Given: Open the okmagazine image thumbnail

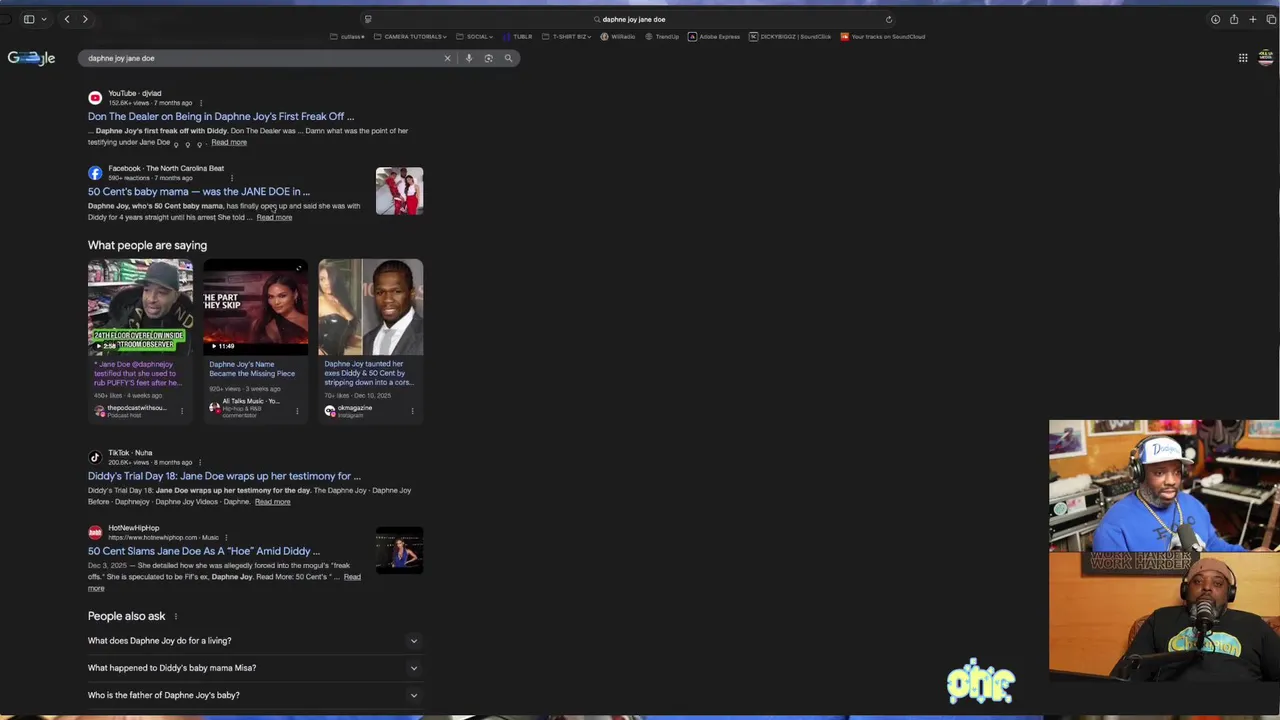Looking at the screenshot, I should (x=371, y=307).
